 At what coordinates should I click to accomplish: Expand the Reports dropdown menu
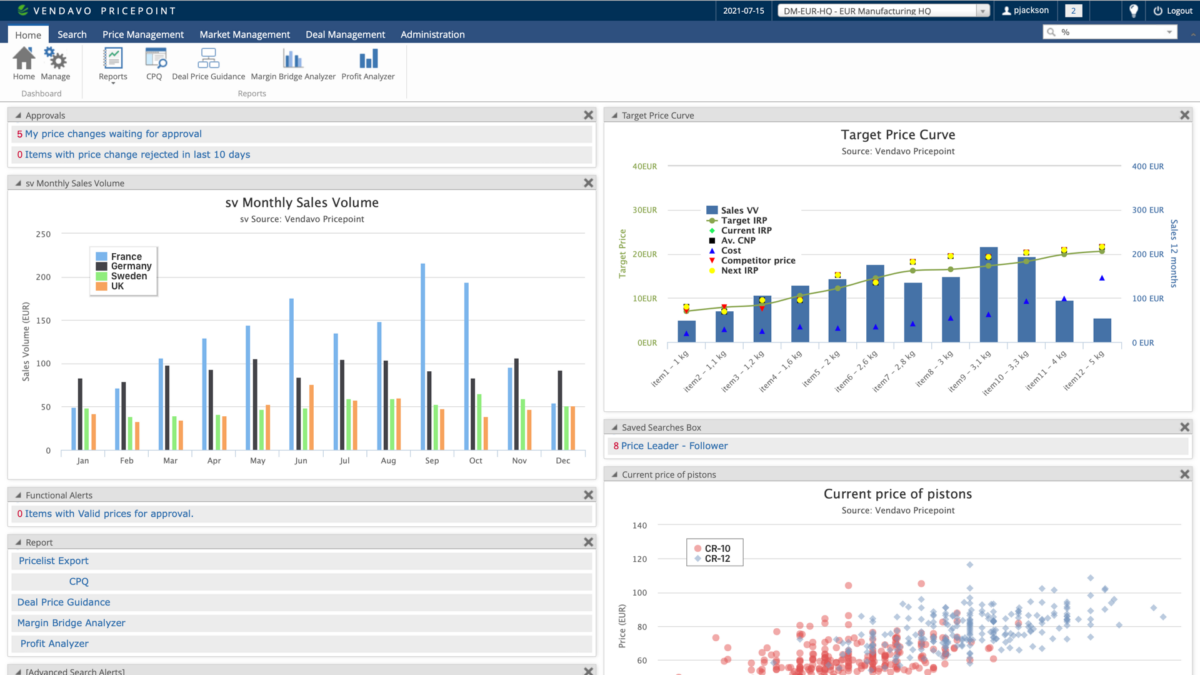point(113,83)
